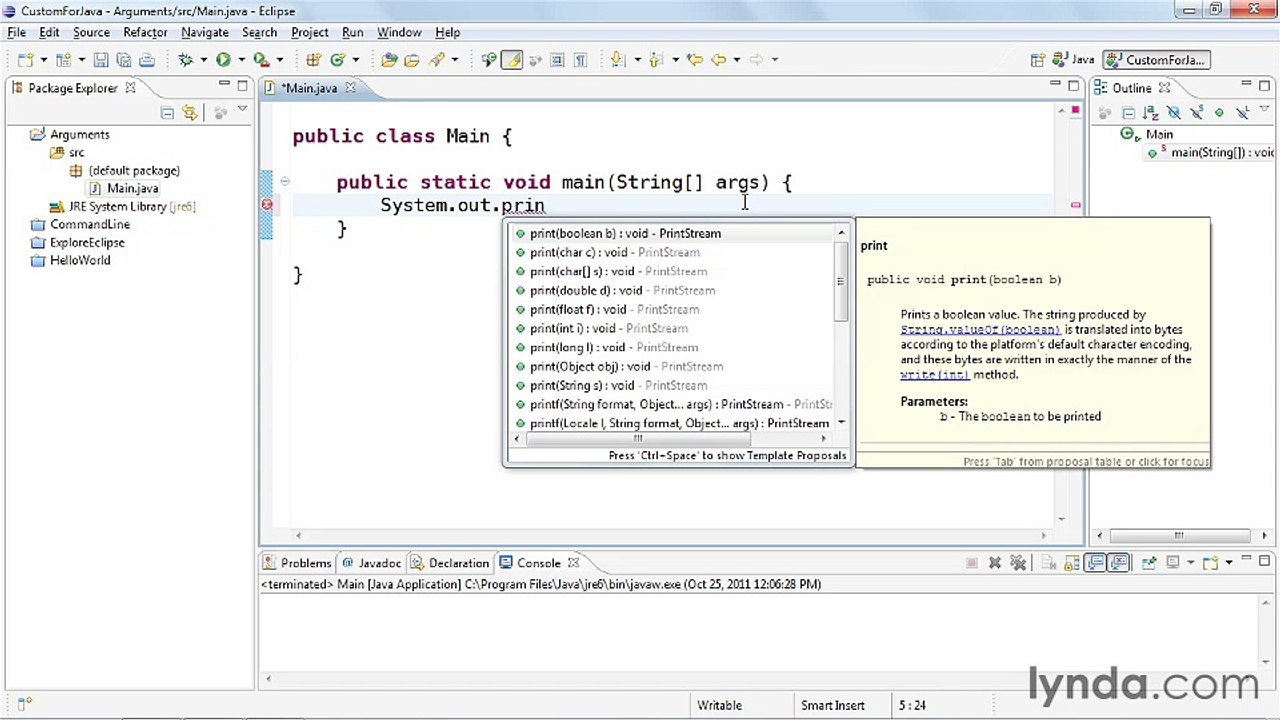
Task: Click proposal list horizontal scrollbar thumb
Action: coord(638,438)
